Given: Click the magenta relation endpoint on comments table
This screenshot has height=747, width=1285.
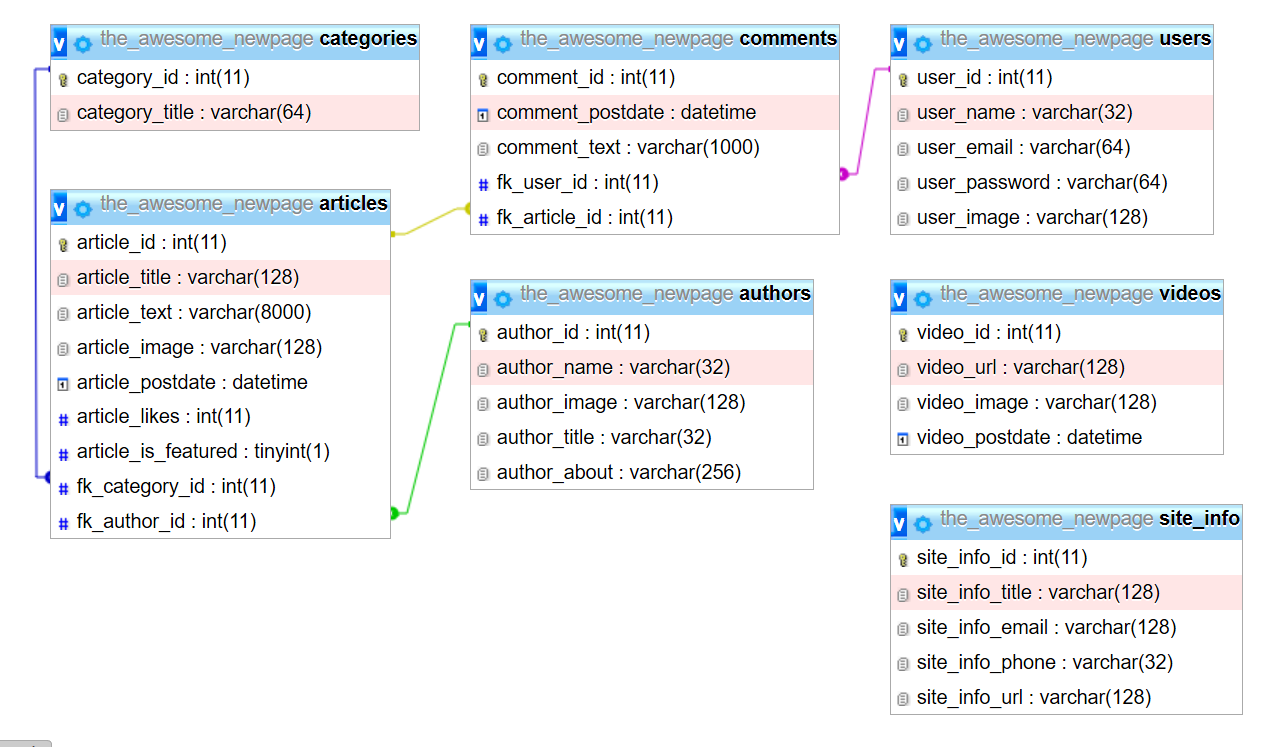Looking at the screenshot, I should click(x=844, y=174).
